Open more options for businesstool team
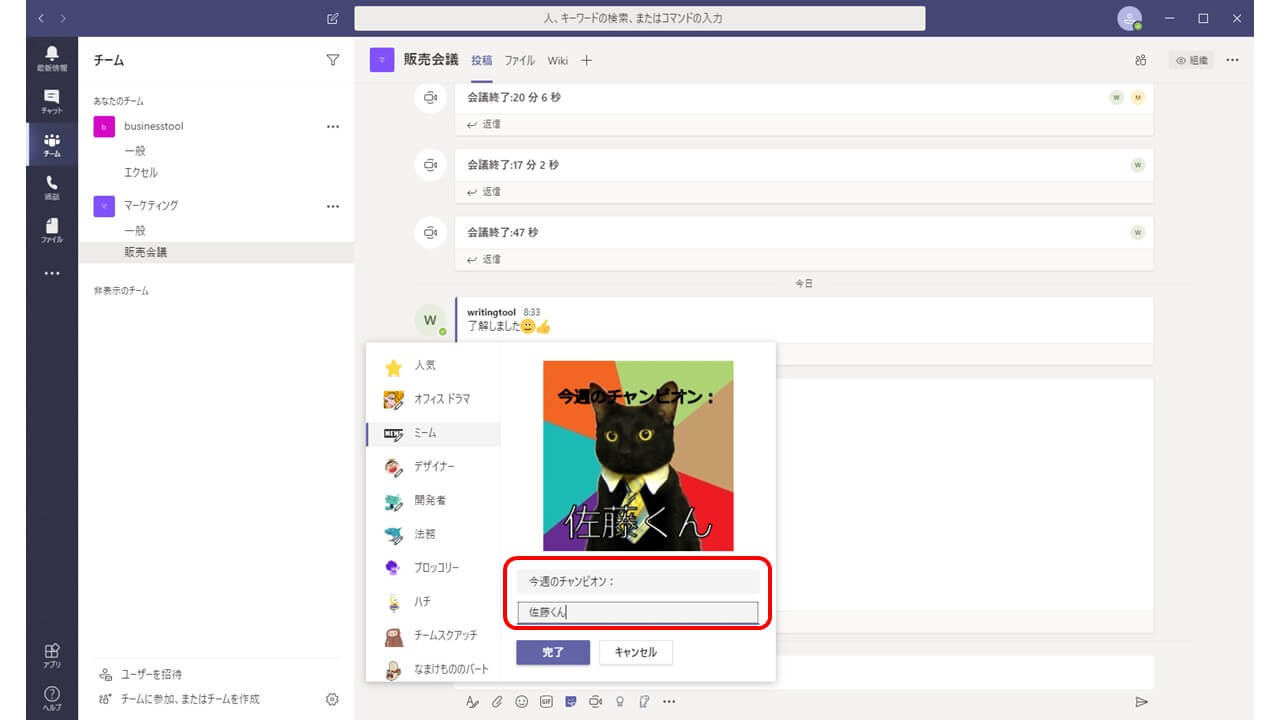This screenshot has height=720, width=1280. tap(333, 127)
